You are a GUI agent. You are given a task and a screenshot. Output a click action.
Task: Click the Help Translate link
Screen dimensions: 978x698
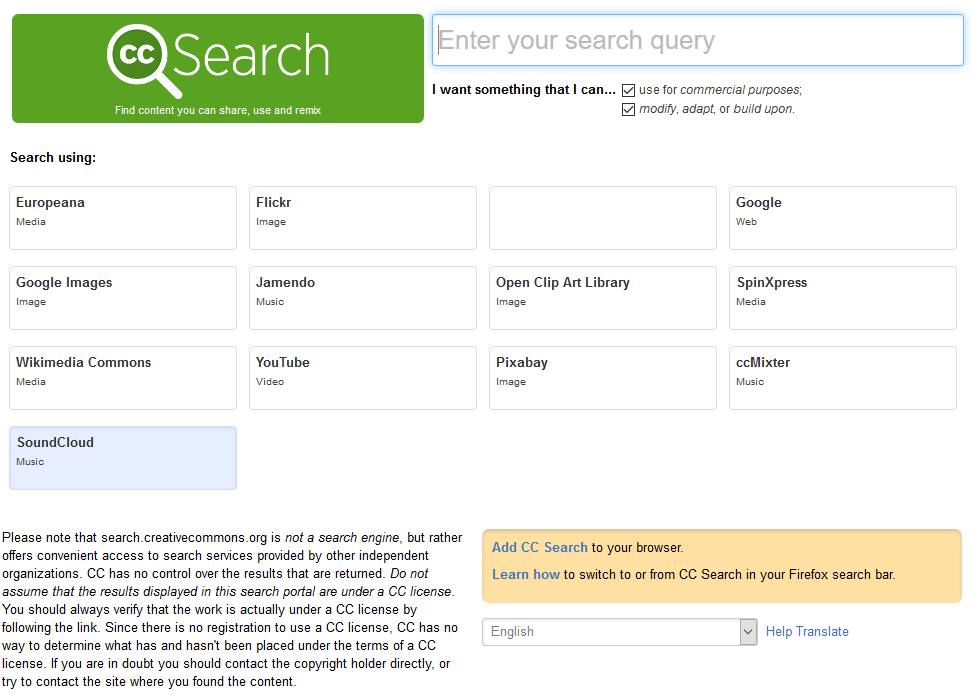point(807,631)
